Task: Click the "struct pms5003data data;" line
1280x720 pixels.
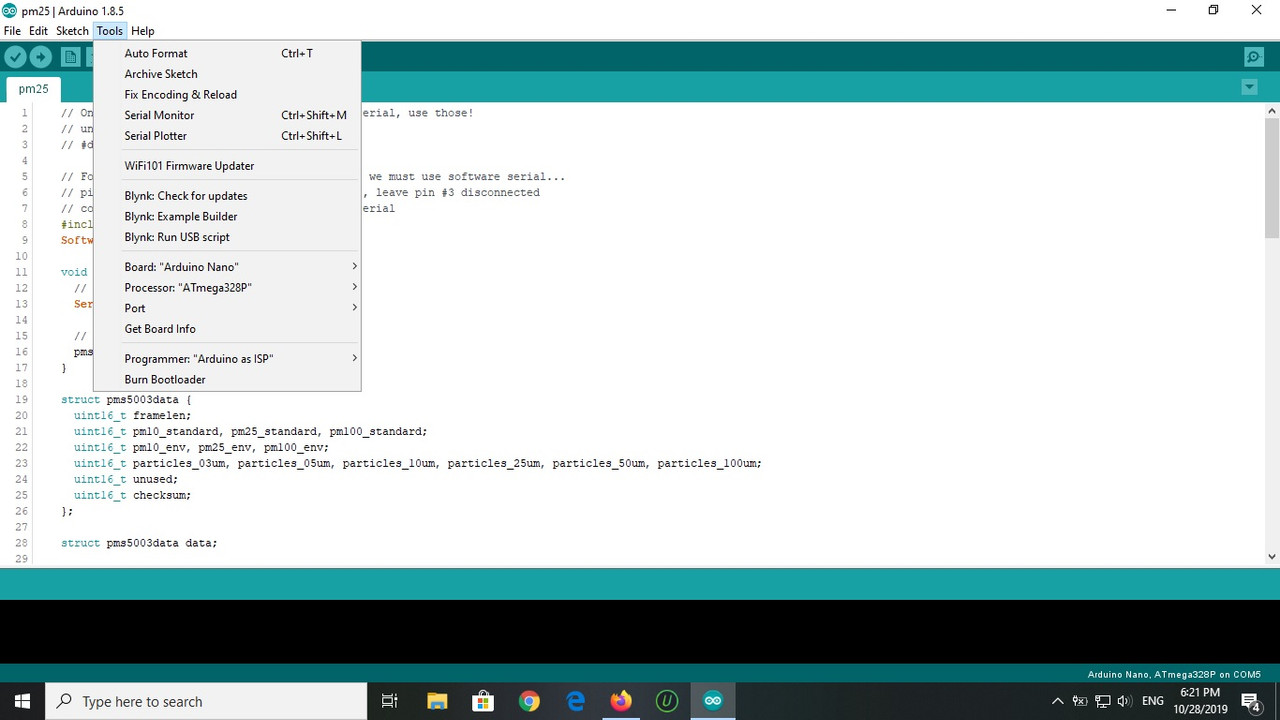Action: click(139, 544)
